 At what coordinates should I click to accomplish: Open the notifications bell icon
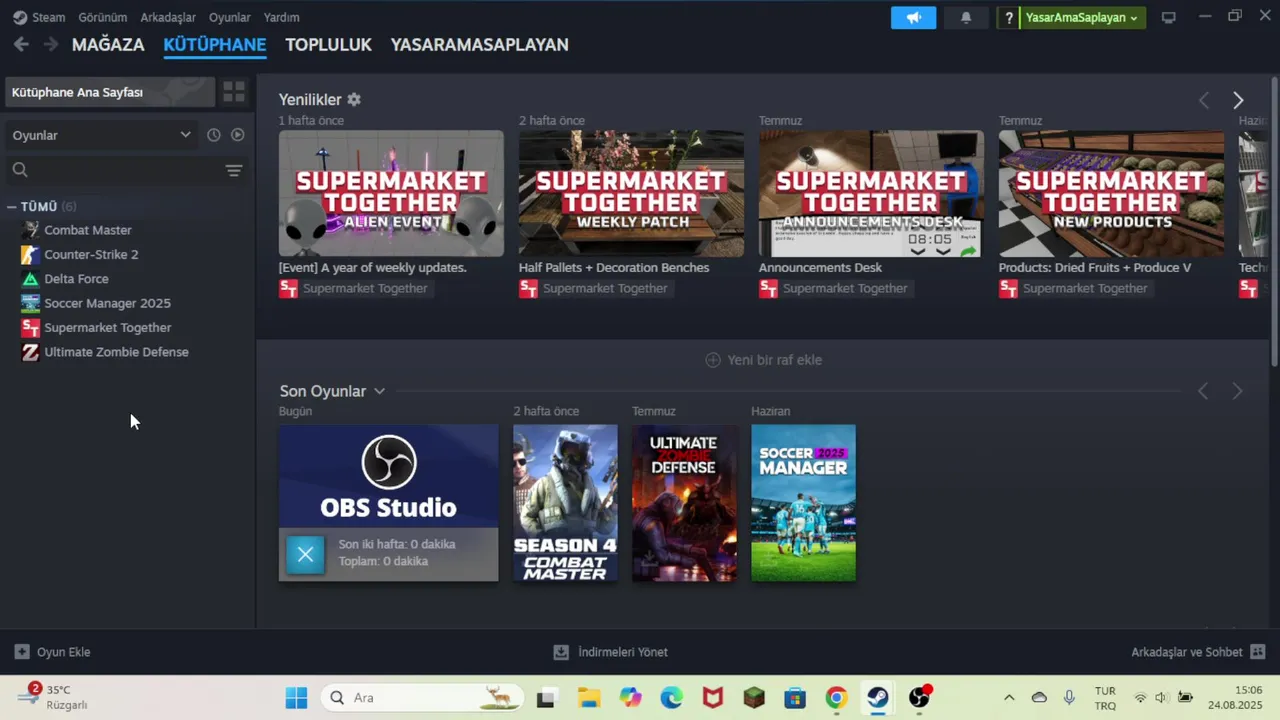pos(965,17)
